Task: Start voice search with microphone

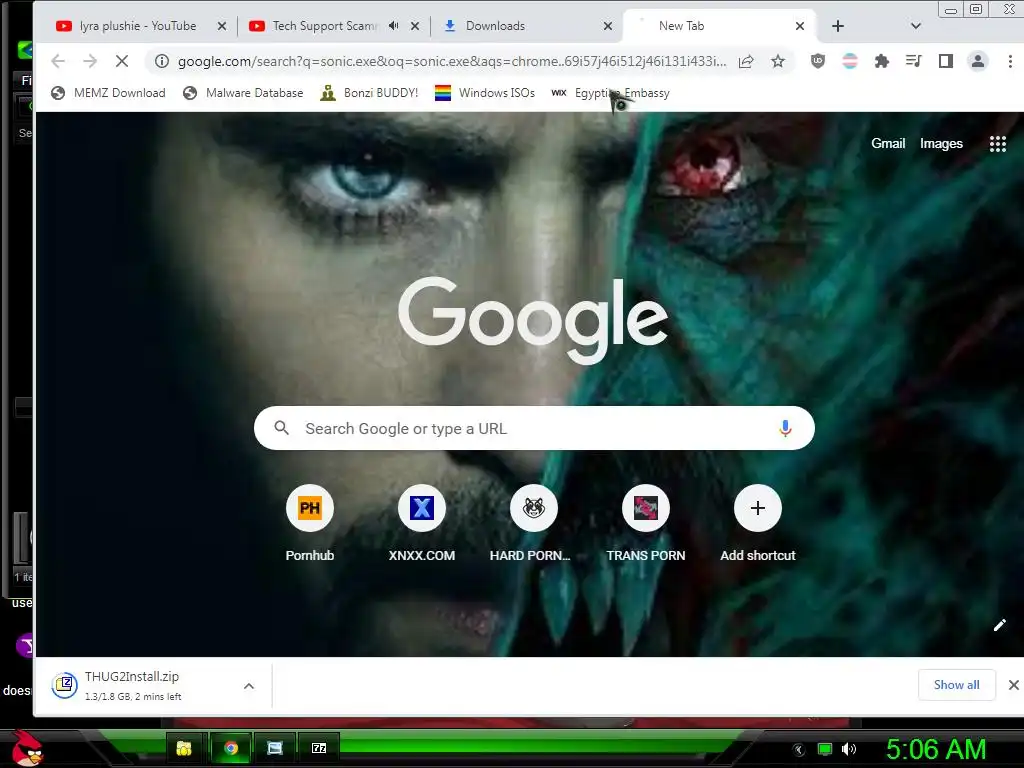Action: click(x=785, y=428)
